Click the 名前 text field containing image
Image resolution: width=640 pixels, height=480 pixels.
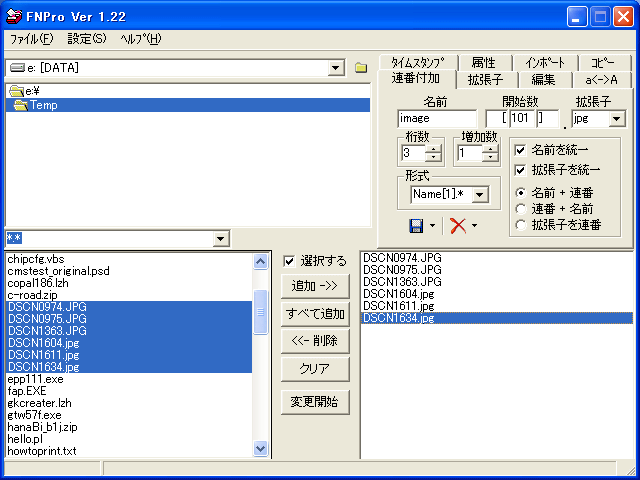436,119
